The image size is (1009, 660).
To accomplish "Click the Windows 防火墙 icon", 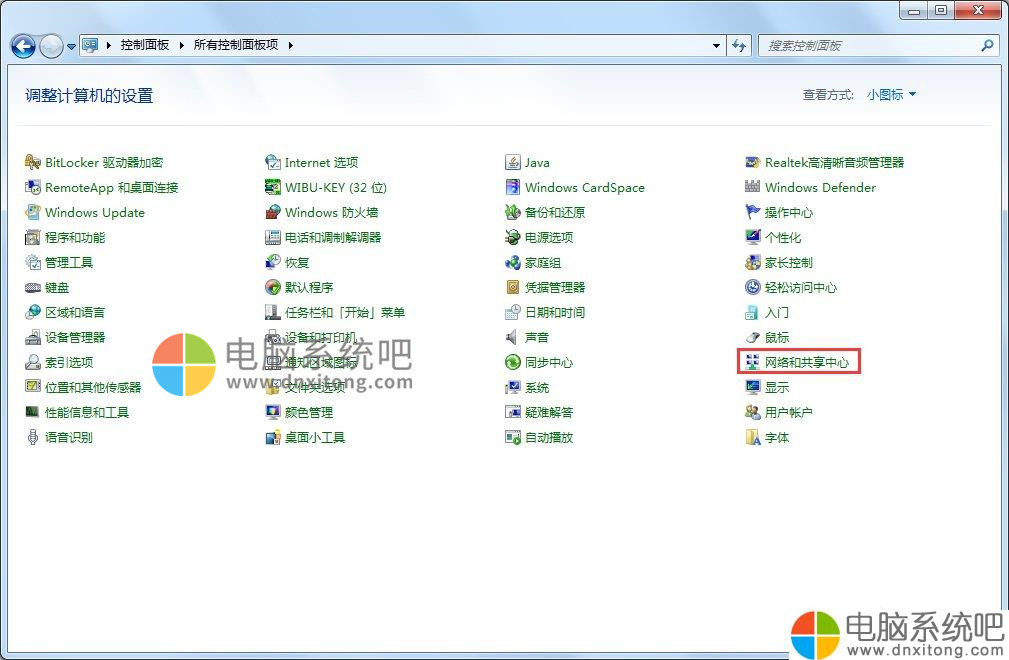I will [x=273, y=212].
